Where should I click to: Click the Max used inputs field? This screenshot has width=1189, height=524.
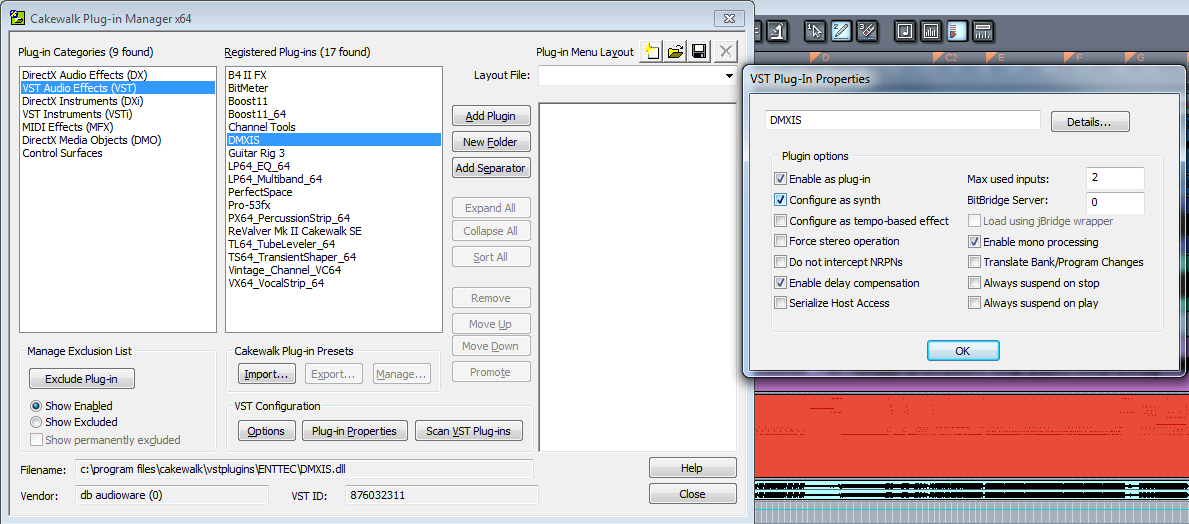coord(1115,178)
